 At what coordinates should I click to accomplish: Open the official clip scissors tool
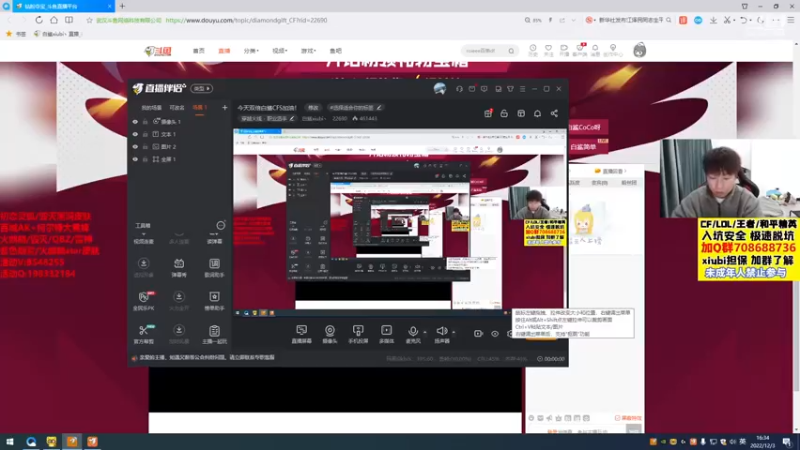click(144, 334)
